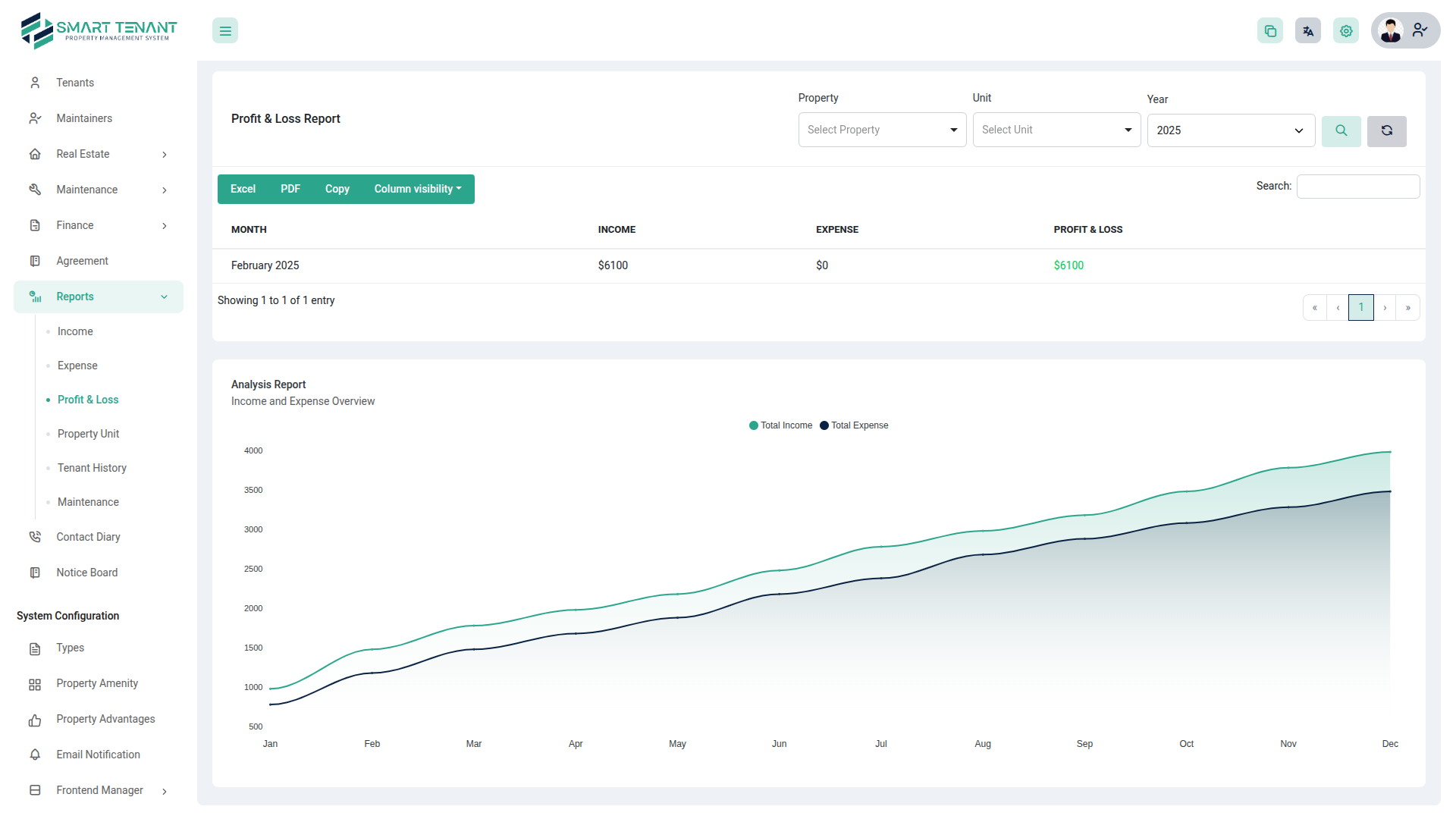Viewport: 1456px width, 819px height.
Task: Click the Excel export button
Action: [x=243, y=189]
